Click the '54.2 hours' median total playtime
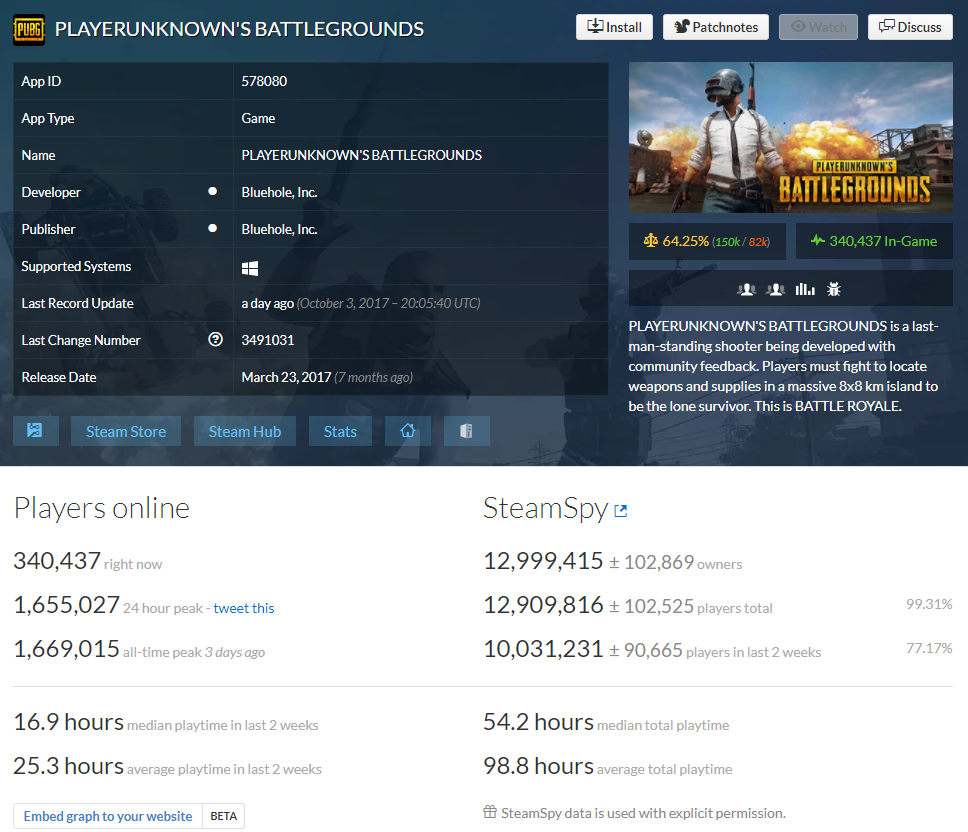The width and height of the screenshot is (968, 832). tap(538, 722)
